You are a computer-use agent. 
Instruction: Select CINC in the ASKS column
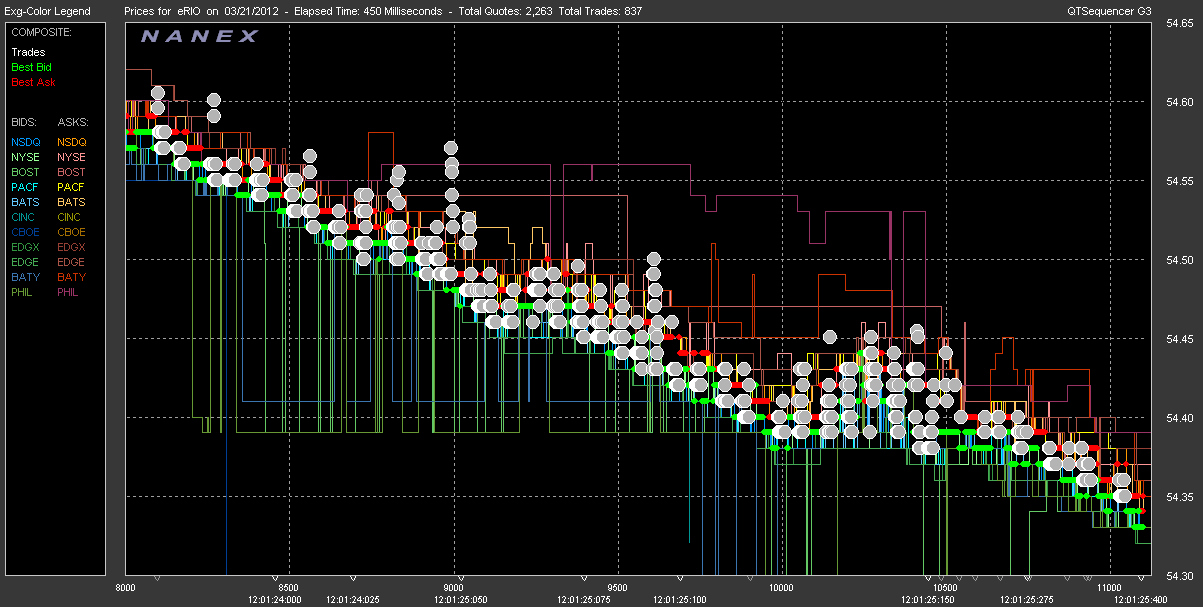tap(70, 217)
